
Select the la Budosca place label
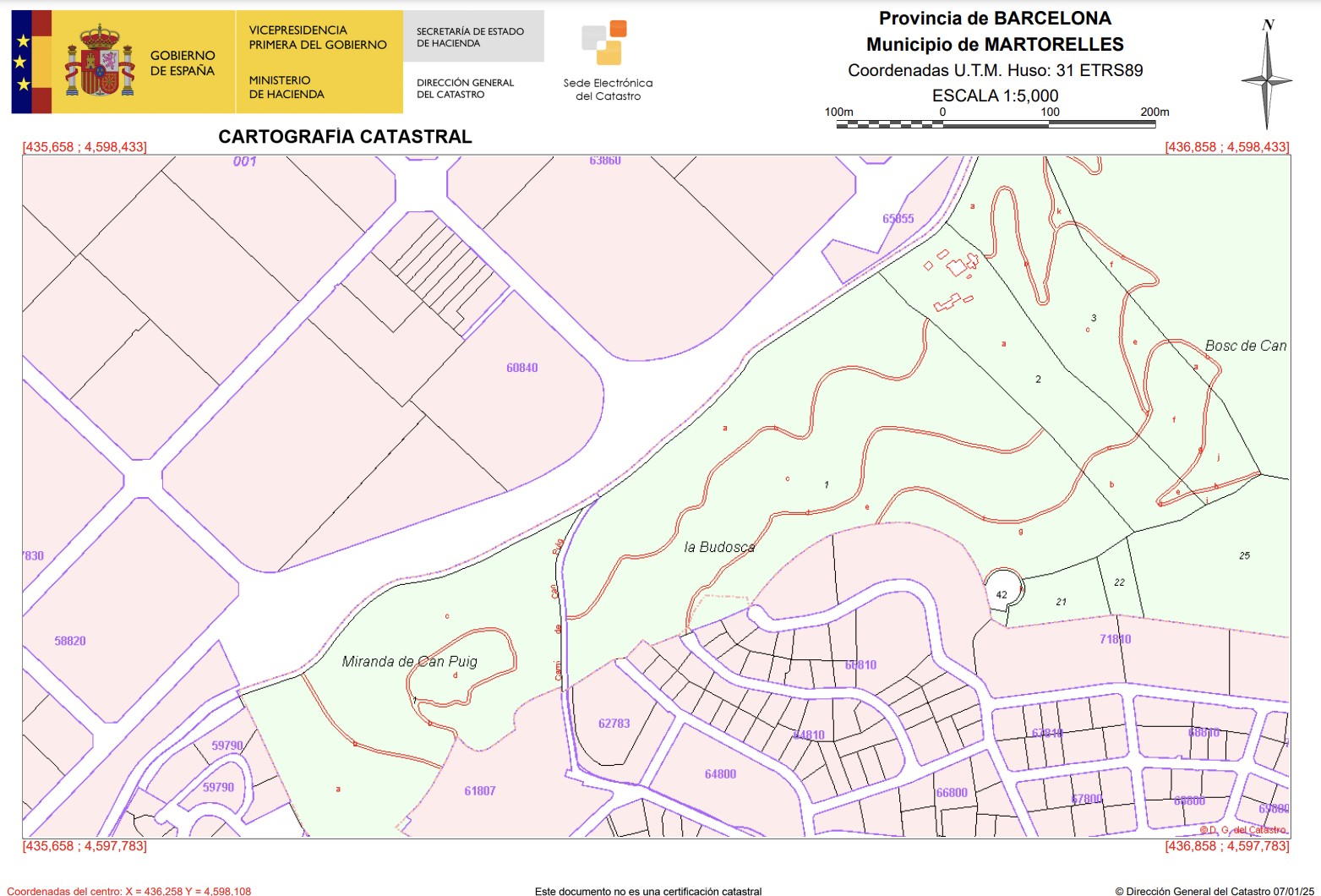click(x=719, y=547)
